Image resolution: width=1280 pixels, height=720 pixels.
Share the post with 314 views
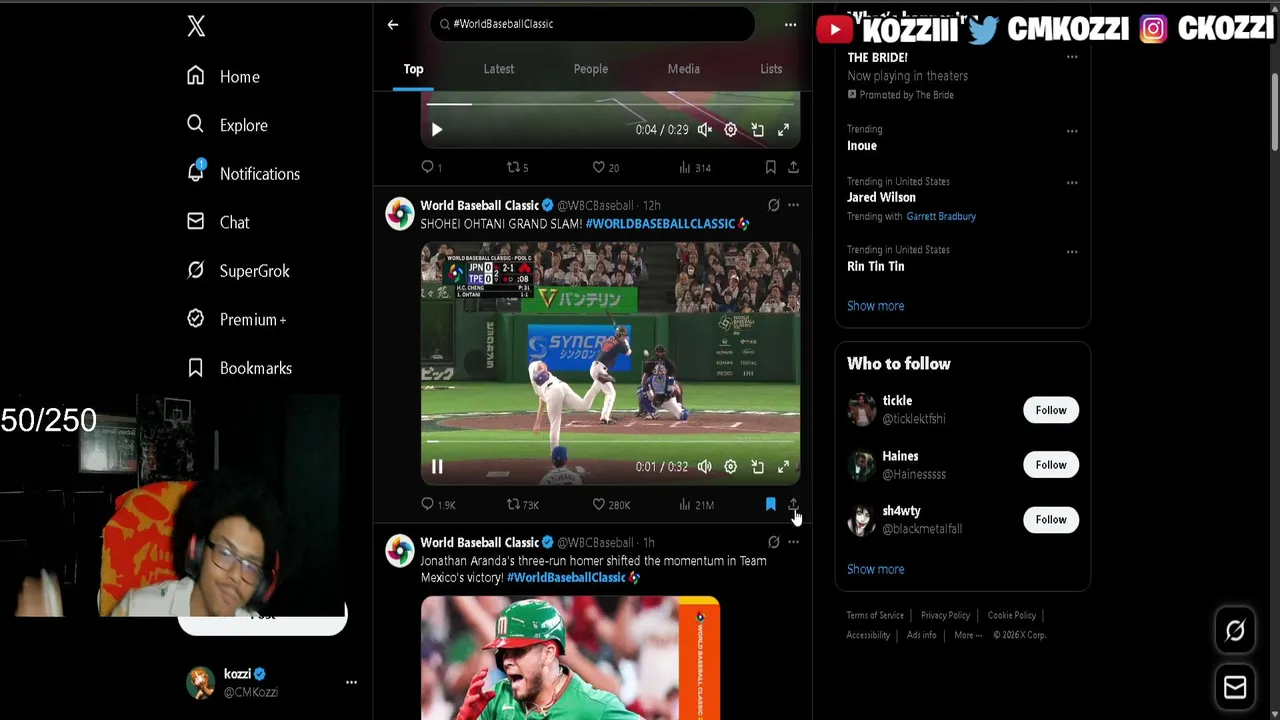793,167
